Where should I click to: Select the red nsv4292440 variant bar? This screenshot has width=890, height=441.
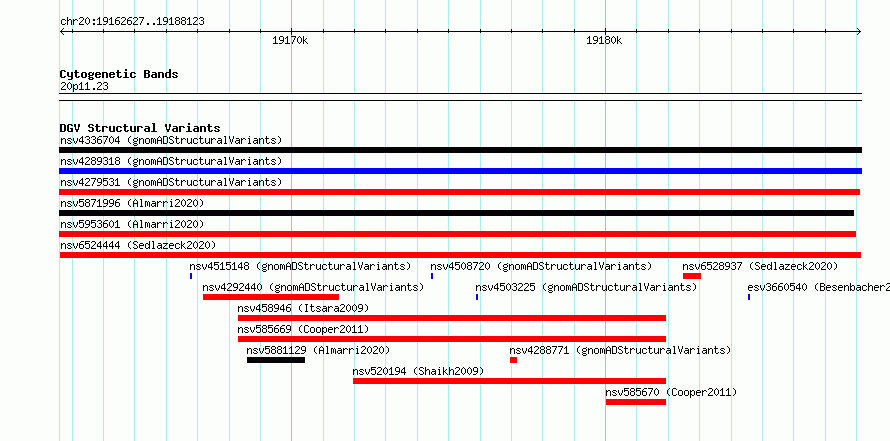(x=271, y=297)
